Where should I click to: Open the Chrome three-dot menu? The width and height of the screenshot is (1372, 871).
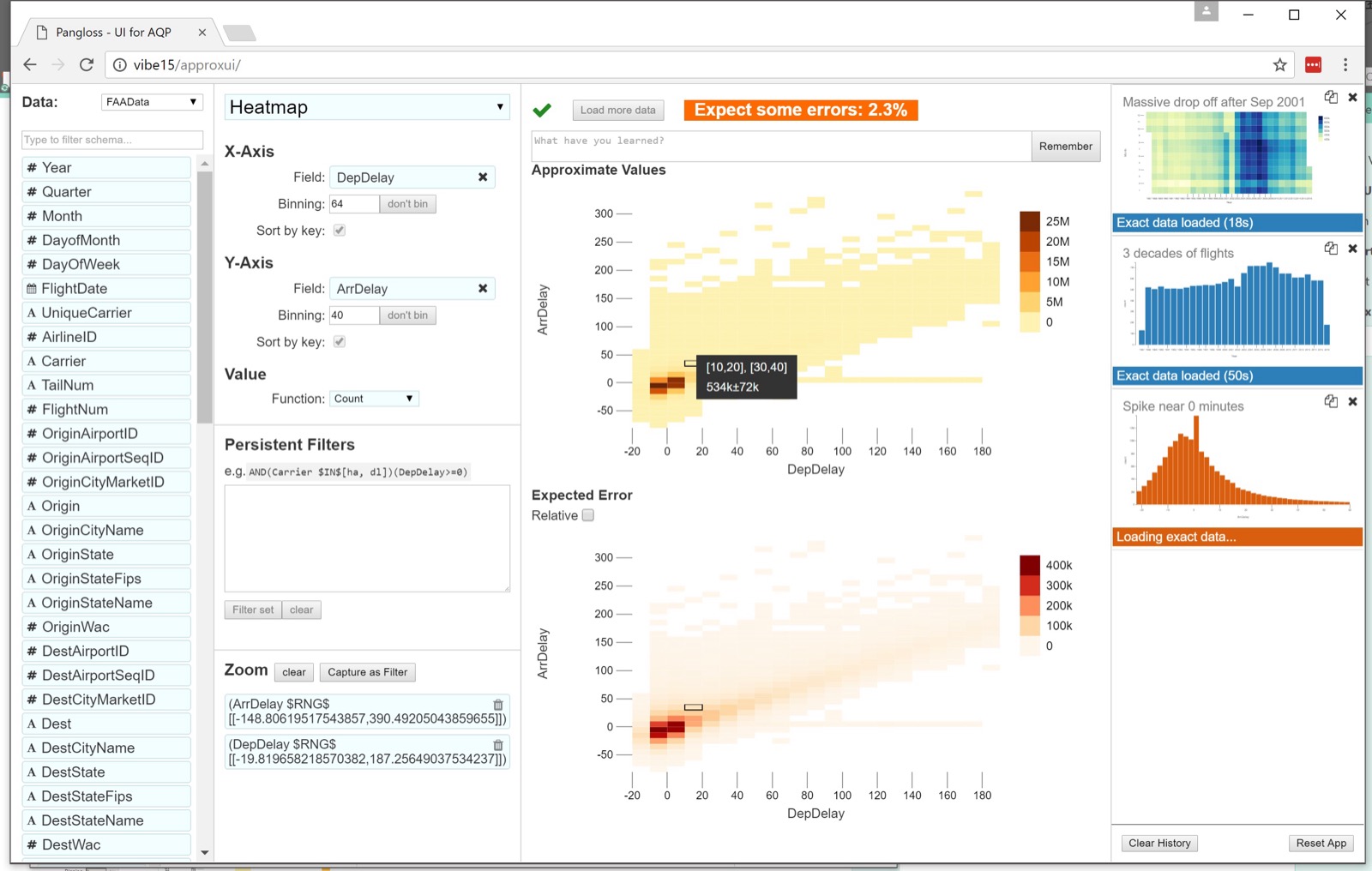pos(1345,64)
